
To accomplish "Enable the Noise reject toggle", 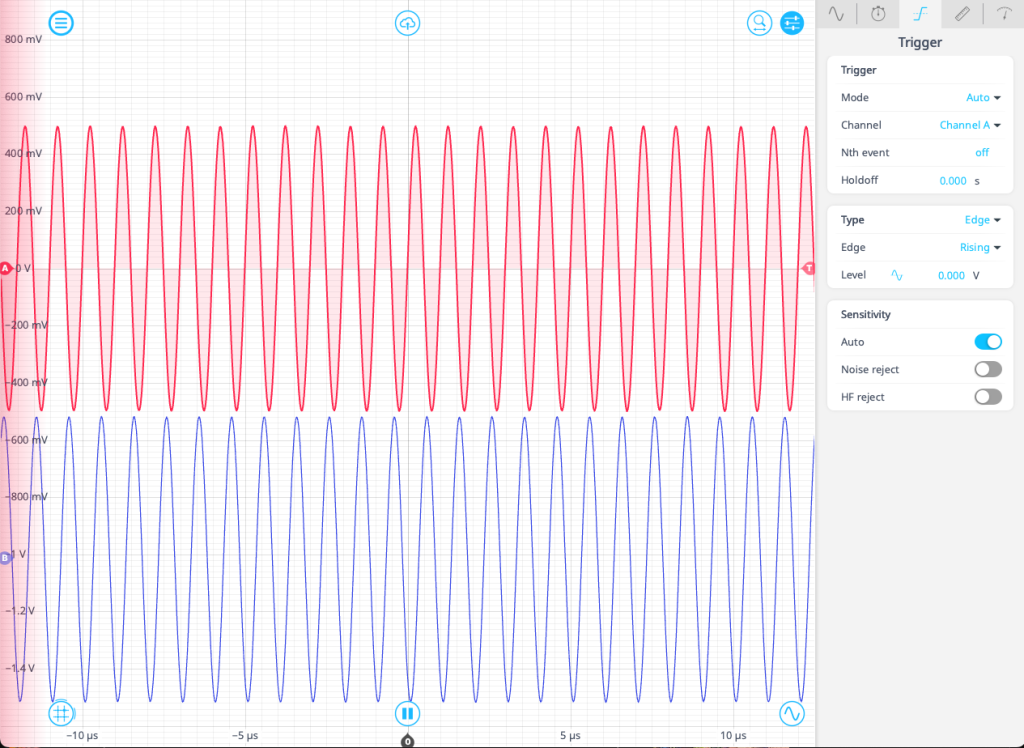I will pyautogui.click(x=987, y=369).
